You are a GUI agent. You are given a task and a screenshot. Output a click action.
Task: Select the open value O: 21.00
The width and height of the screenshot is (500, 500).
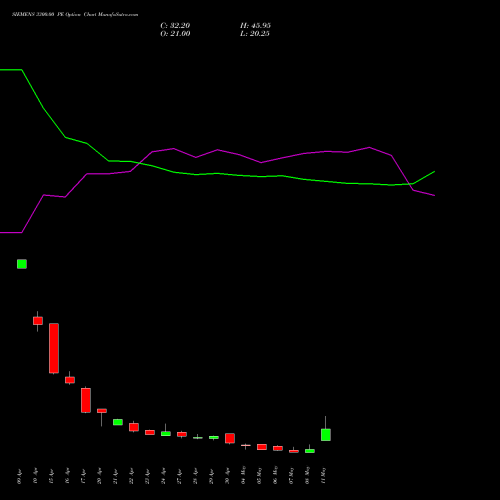coord(175,34)
